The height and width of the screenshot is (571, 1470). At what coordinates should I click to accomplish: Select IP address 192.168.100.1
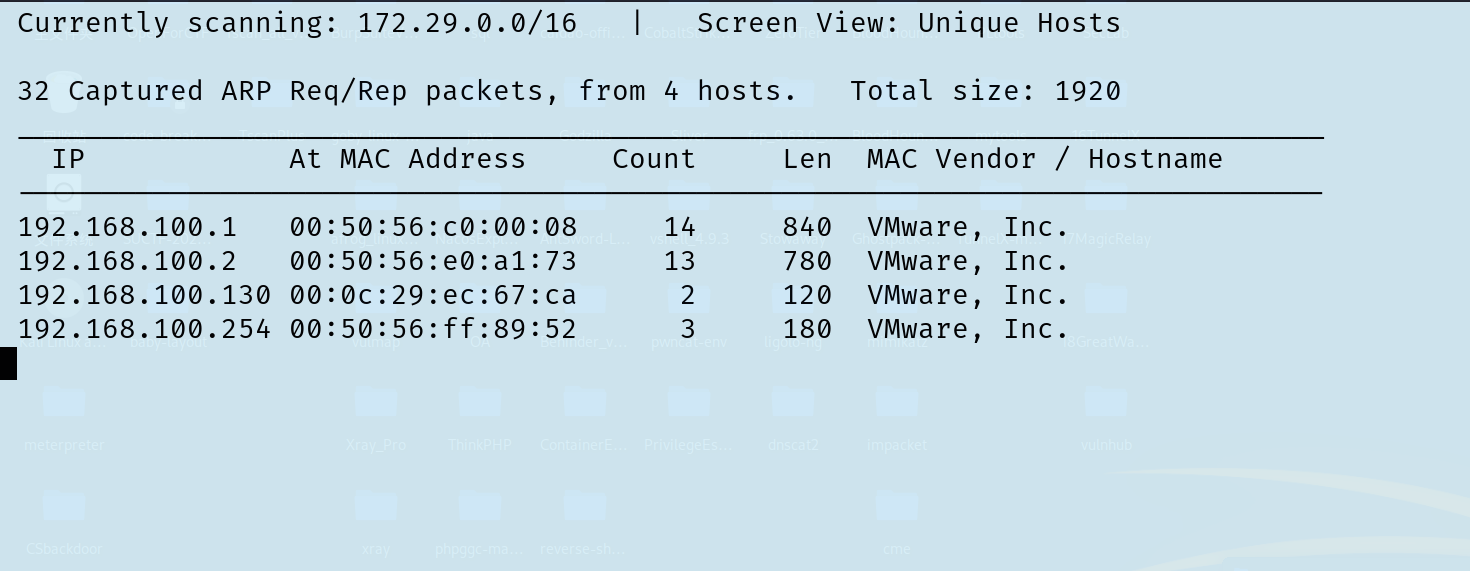[x=127, y=227]
